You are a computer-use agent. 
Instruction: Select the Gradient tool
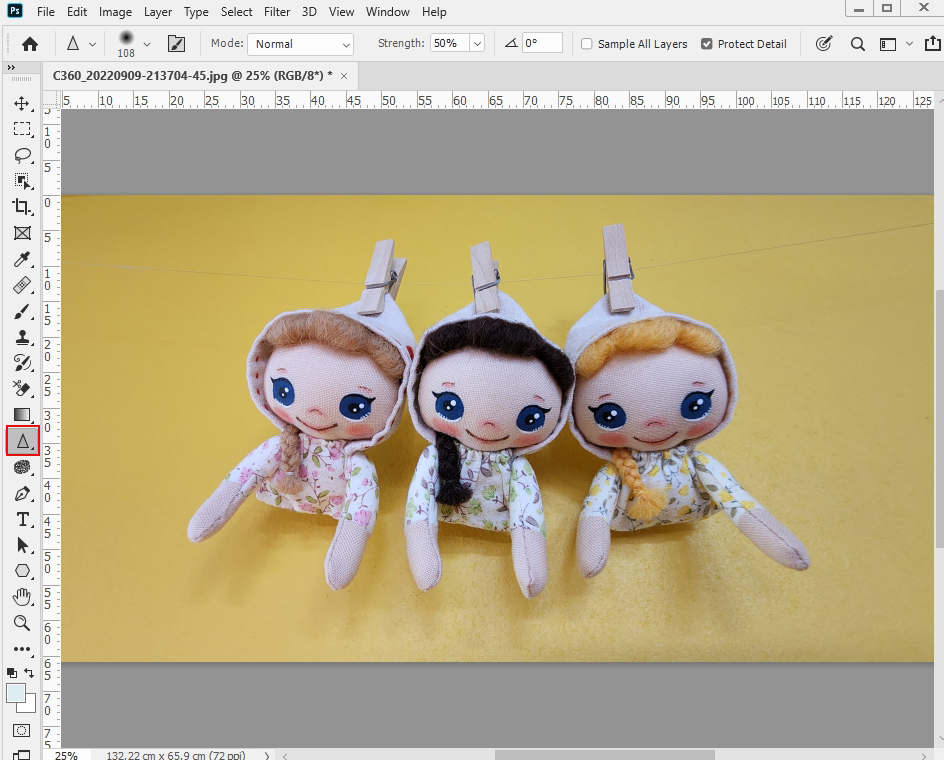coord(22,414)
